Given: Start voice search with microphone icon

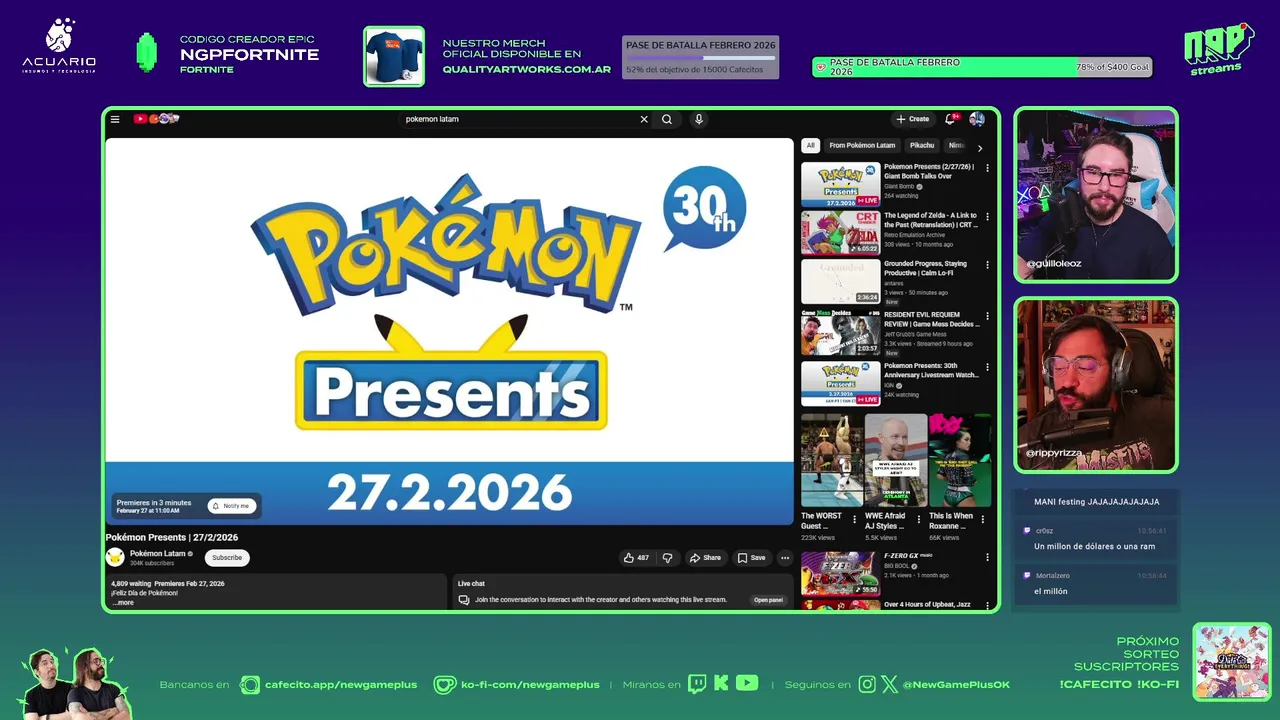Looking at the screenshot, I should pos(699,119).
